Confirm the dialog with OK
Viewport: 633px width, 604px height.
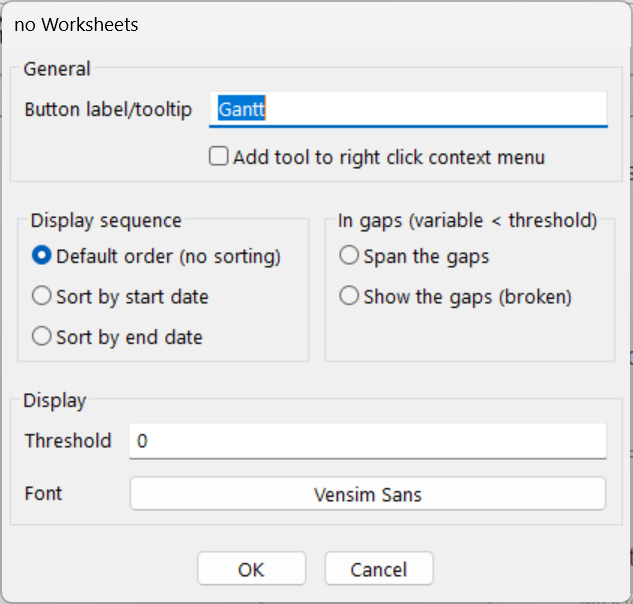click(x=251, y=569)
